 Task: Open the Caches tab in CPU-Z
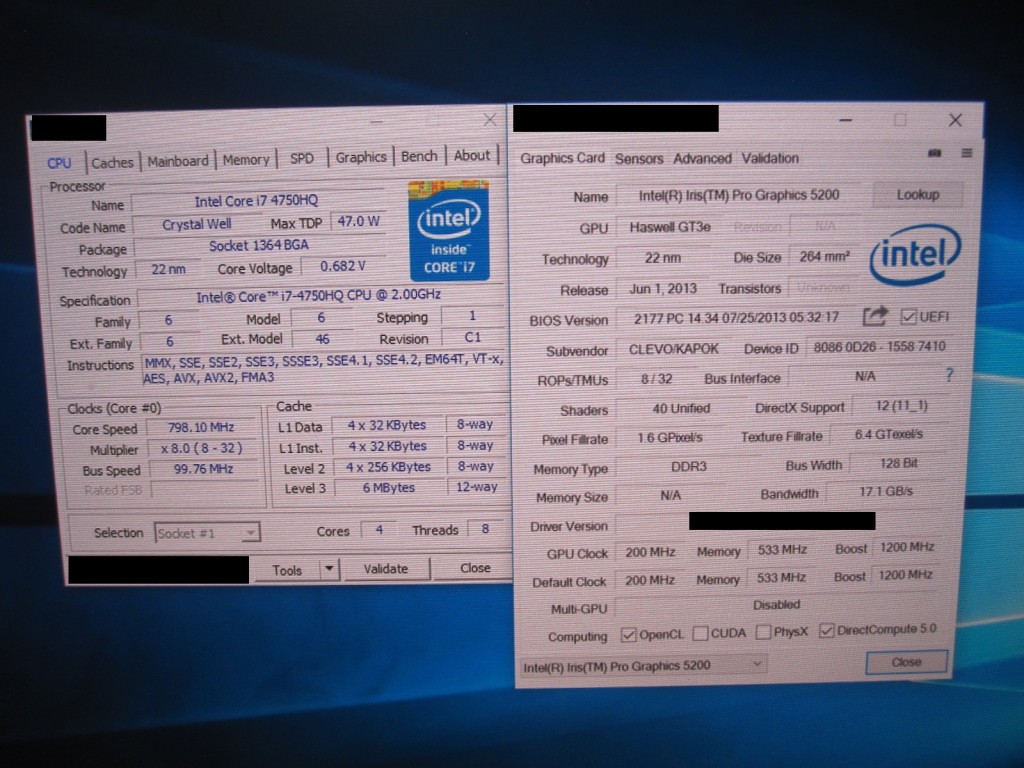click(x=112, y=162)
